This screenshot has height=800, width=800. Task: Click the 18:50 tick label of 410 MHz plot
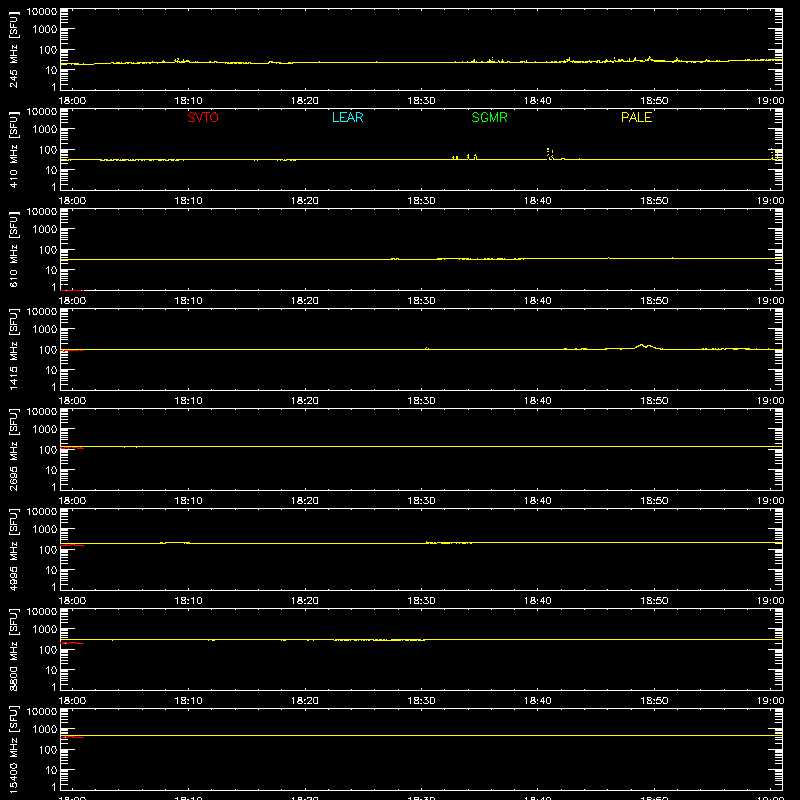pyautogui.click(x=654, y=201)
